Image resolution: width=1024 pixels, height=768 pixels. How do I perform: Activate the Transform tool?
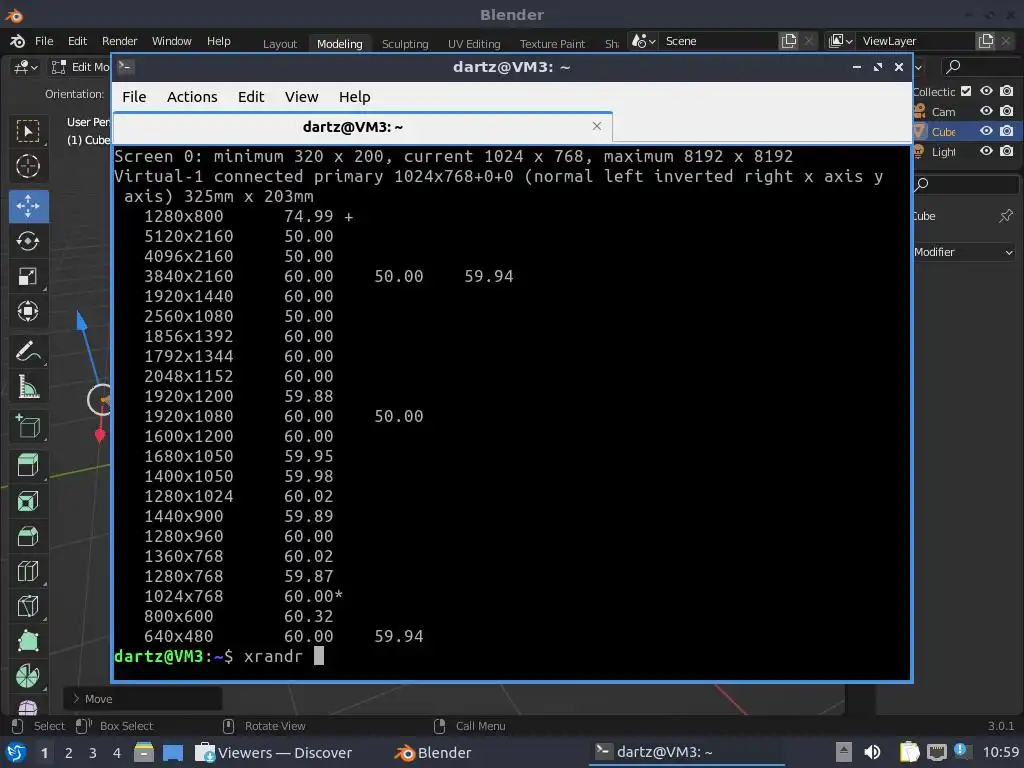click(x=28, y=311)
